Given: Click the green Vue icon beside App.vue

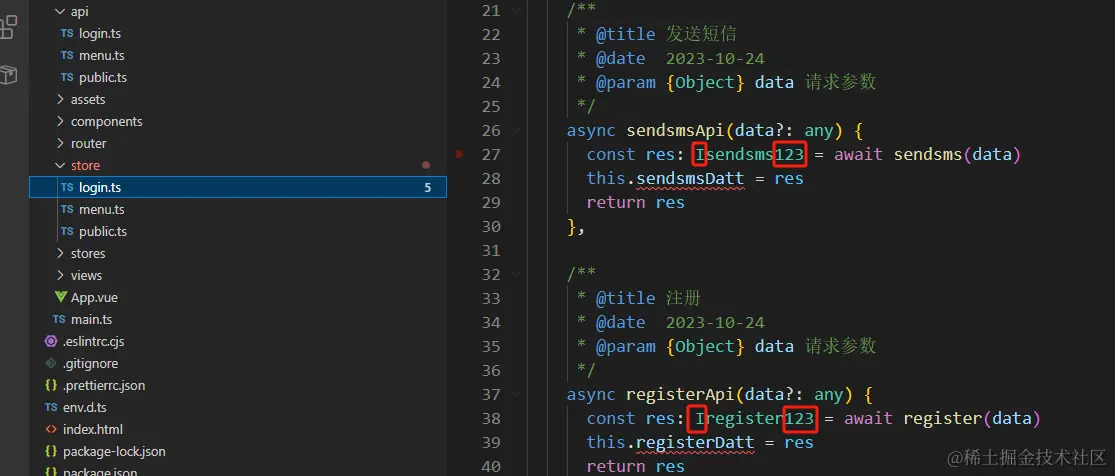Looking at the screenshot, I should pos(60,297).
